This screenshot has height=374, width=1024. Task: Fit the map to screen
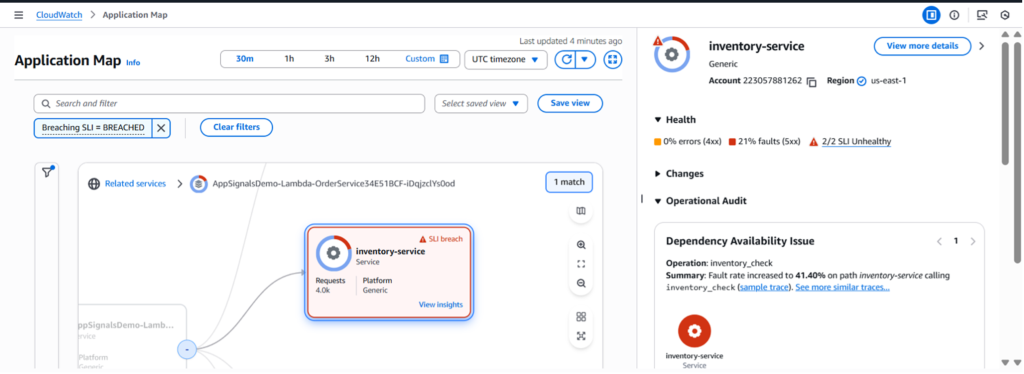click(x=581, y=264)
